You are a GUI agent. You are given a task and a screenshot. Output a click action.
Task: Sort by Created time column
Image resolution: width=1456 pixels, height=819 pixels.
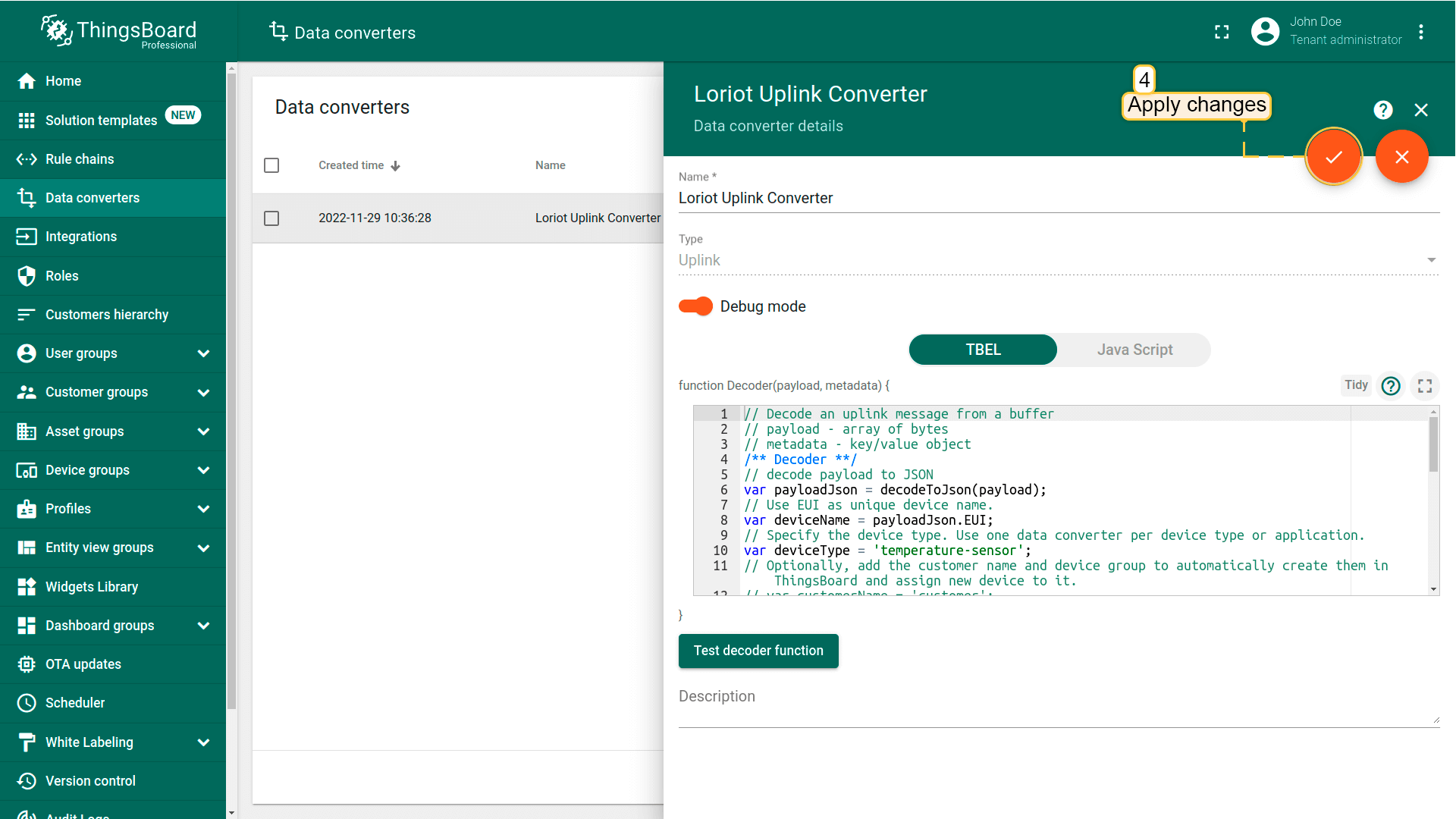[359, 165]
